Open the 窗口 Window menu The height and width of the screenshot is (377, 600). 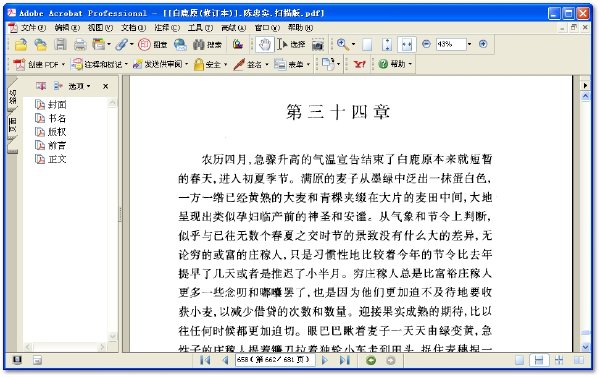pyautogui.click(x=267, y=28)
